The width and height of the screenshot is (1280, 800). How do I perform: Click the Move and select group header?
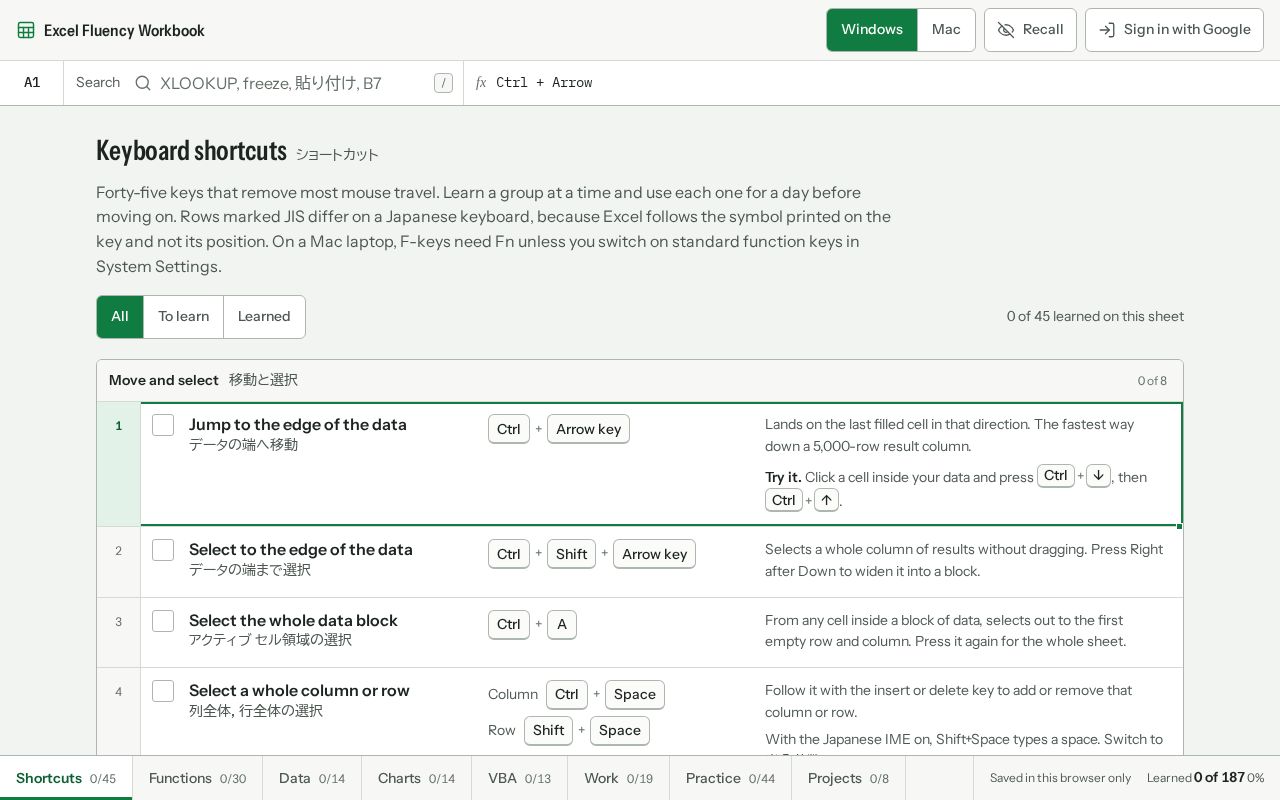pyautogui.click(x=640, y=381)
